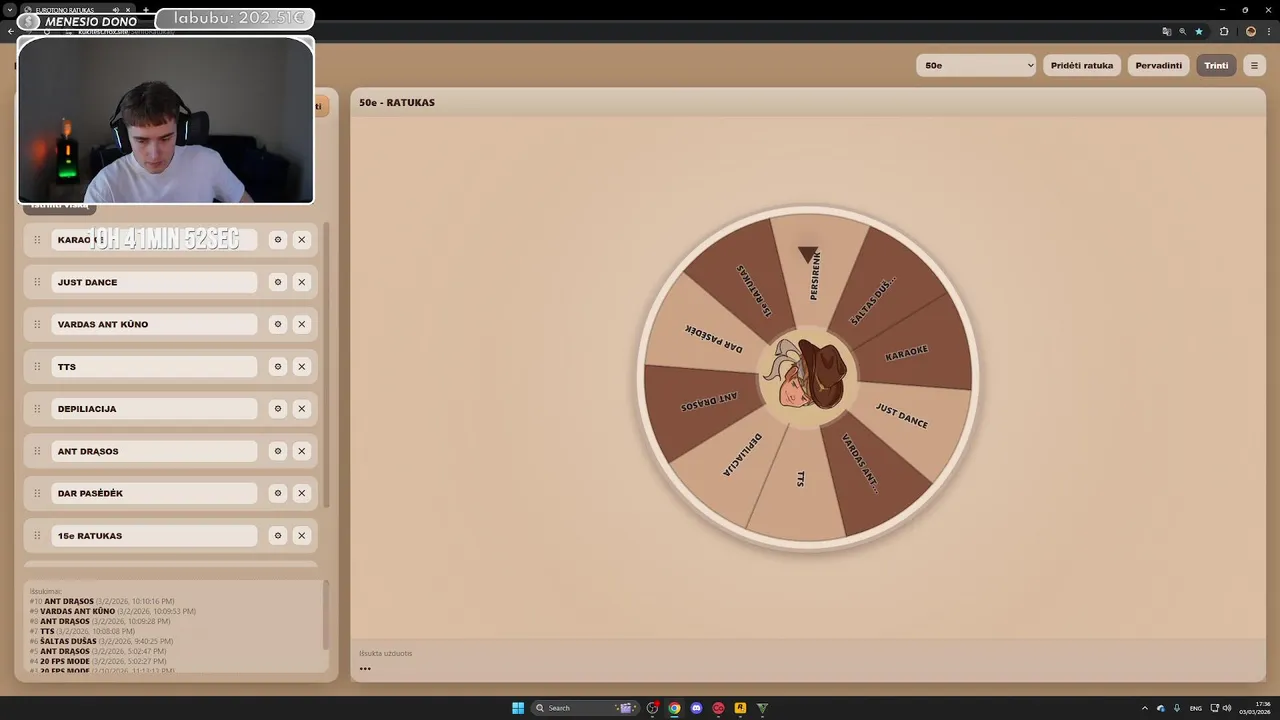Grab drag handle of JUST DANCE row
The width and height of the screenshot is (1280, 720).
[x=37, y=282]
